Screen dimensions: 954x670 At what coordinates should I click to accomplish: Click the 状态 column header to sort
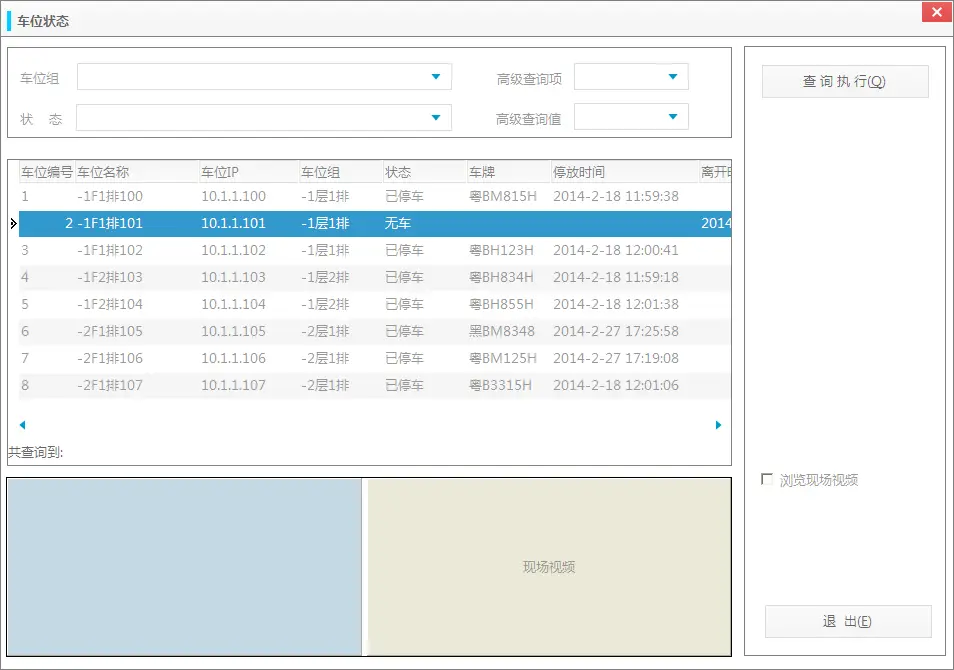[x=398, y=170]
